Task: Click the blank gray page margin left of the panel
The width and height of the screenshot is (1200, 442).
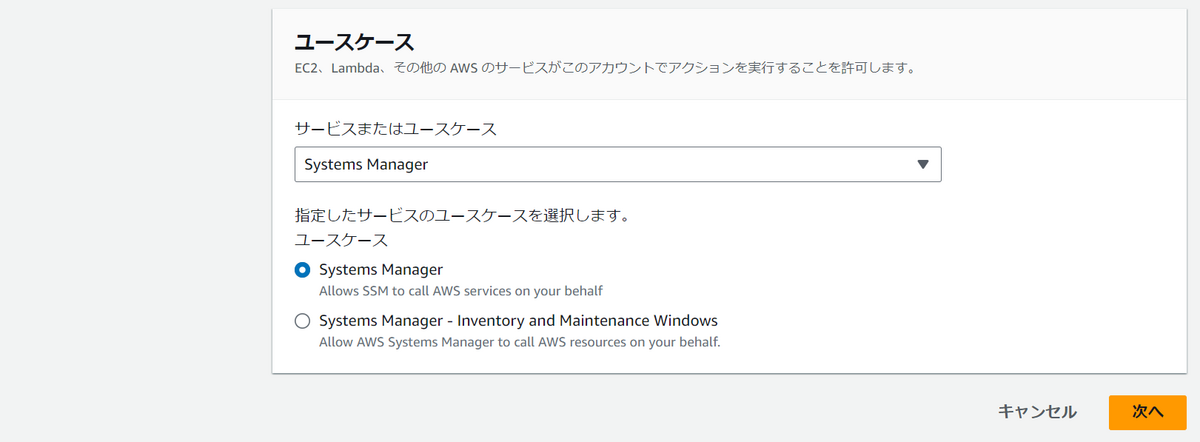Action: point(135,220)
